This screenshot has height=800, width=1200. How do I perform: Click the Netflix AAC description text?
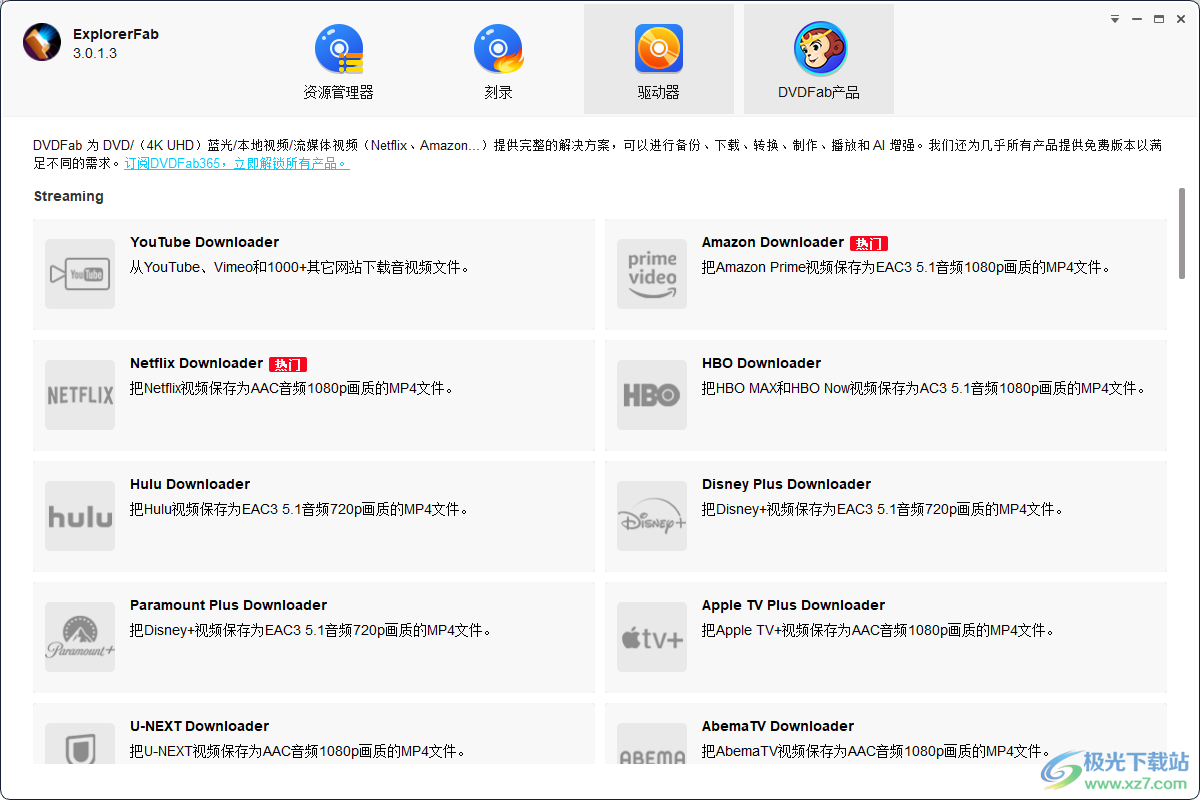(292, 388)
